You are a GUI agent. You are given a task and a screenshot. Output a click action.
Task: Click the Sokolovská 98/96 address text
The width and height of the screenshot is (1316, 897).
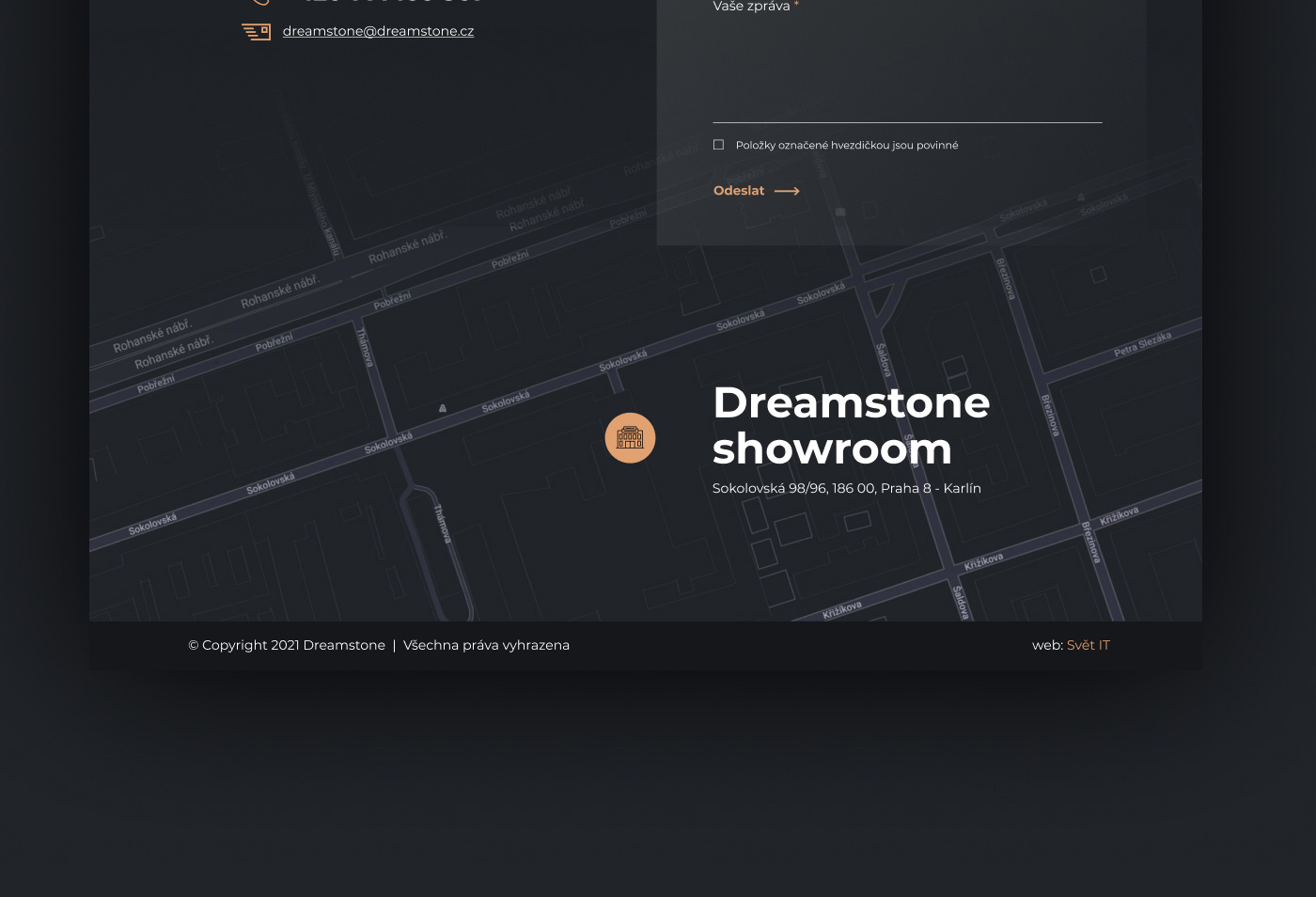(846, 488)
